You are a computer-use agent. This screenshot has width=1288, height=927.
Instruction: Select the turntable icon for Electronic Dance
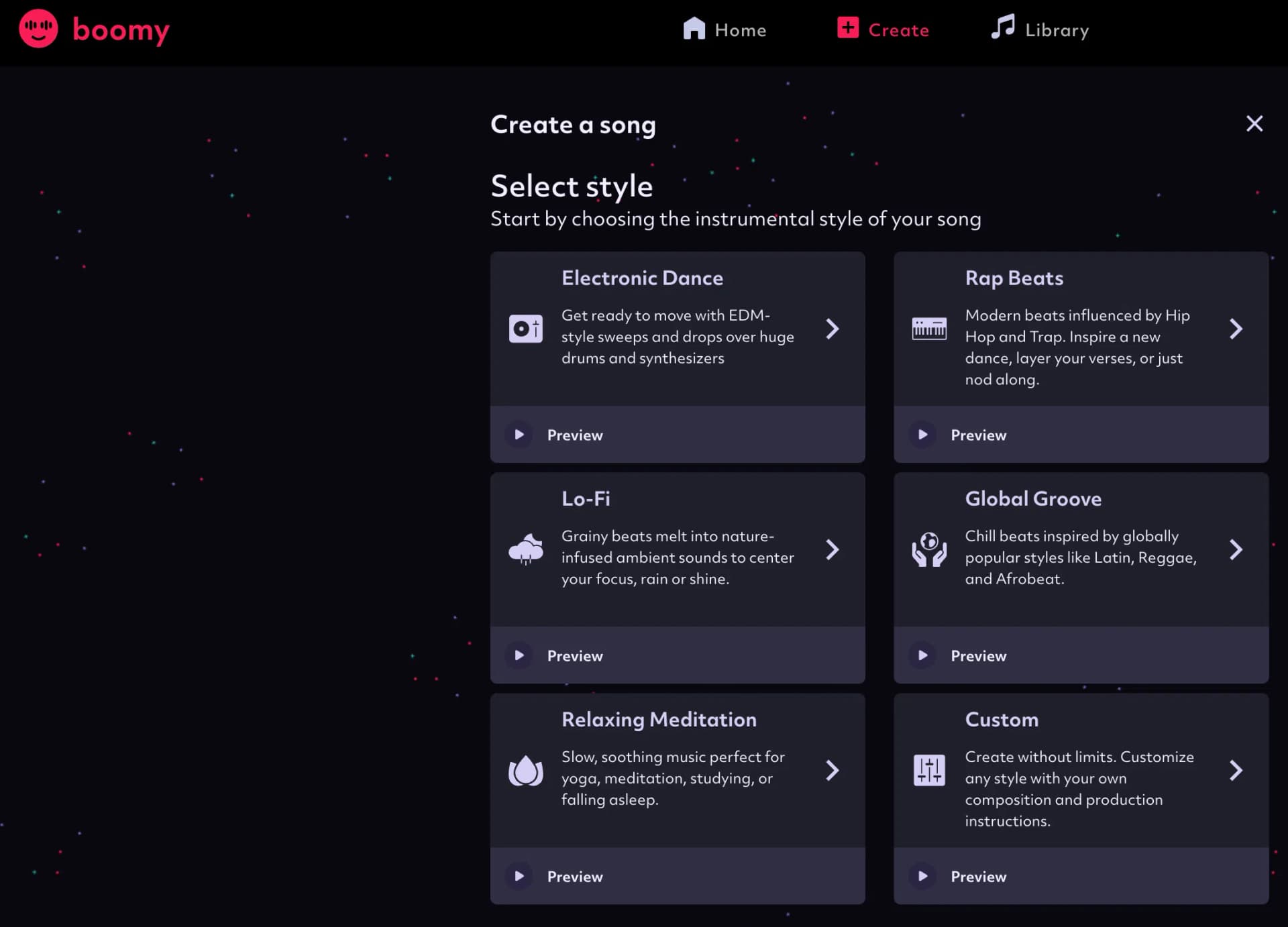tap(527, 329)
